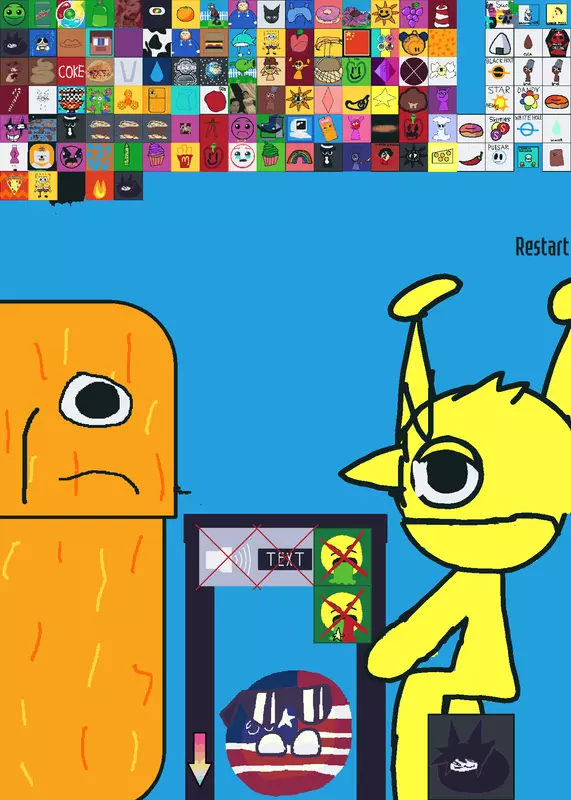The height and width of the screenshot is (800, 571).
Task: Choose the DANDY flower tile
Action: [x=528, y=99]
